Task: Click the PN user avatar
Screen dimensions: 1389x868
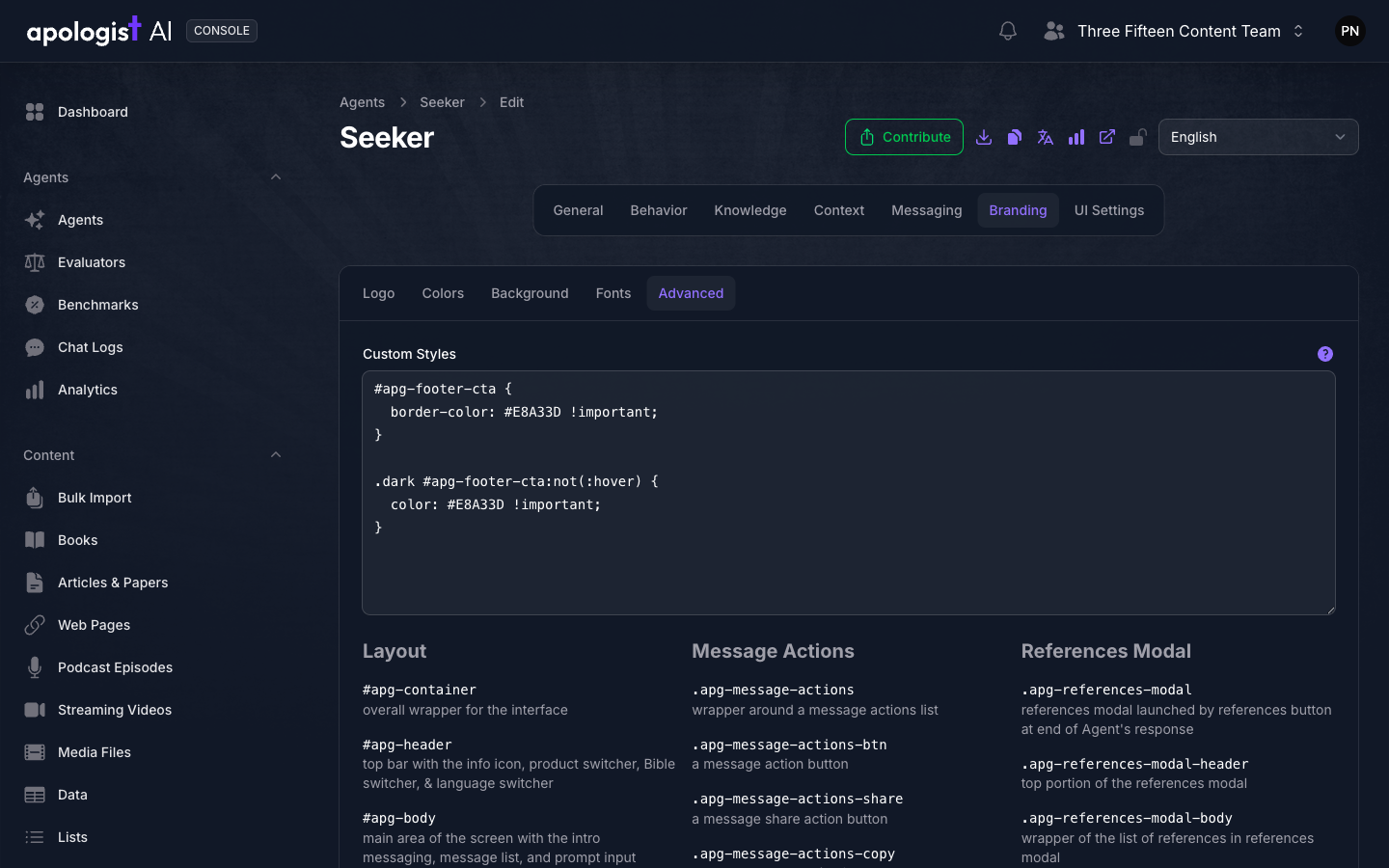Action: tap(1349, 31)
